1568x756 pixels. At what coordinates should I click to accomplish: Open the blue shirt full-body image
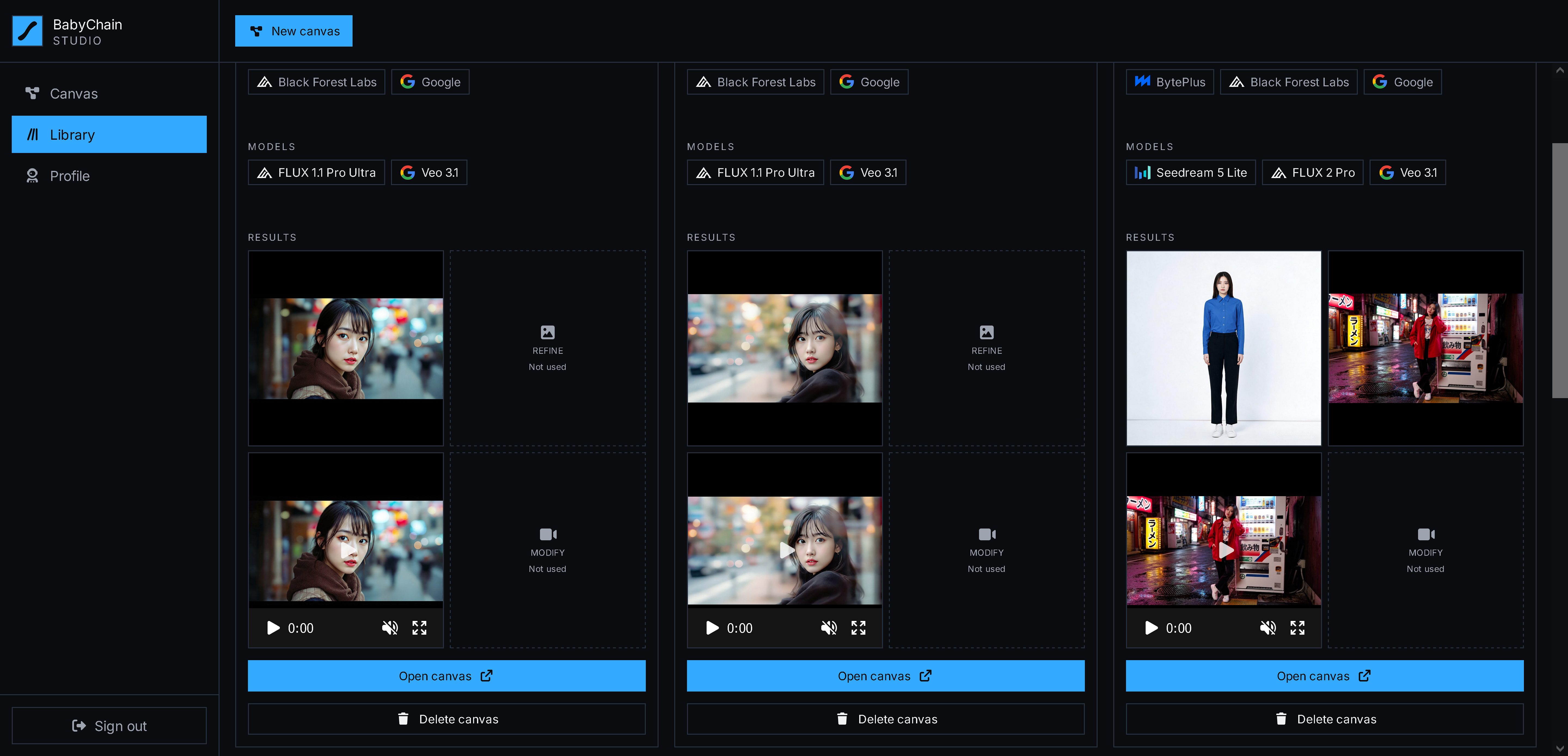point(1223,349)
